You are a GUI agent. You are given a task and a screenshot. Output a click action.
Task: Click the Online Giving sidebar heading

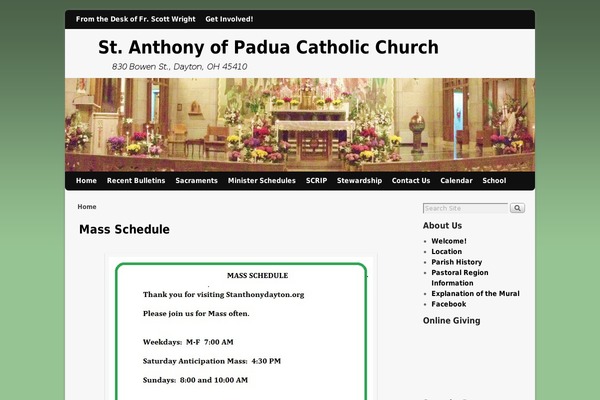(452, 321)
